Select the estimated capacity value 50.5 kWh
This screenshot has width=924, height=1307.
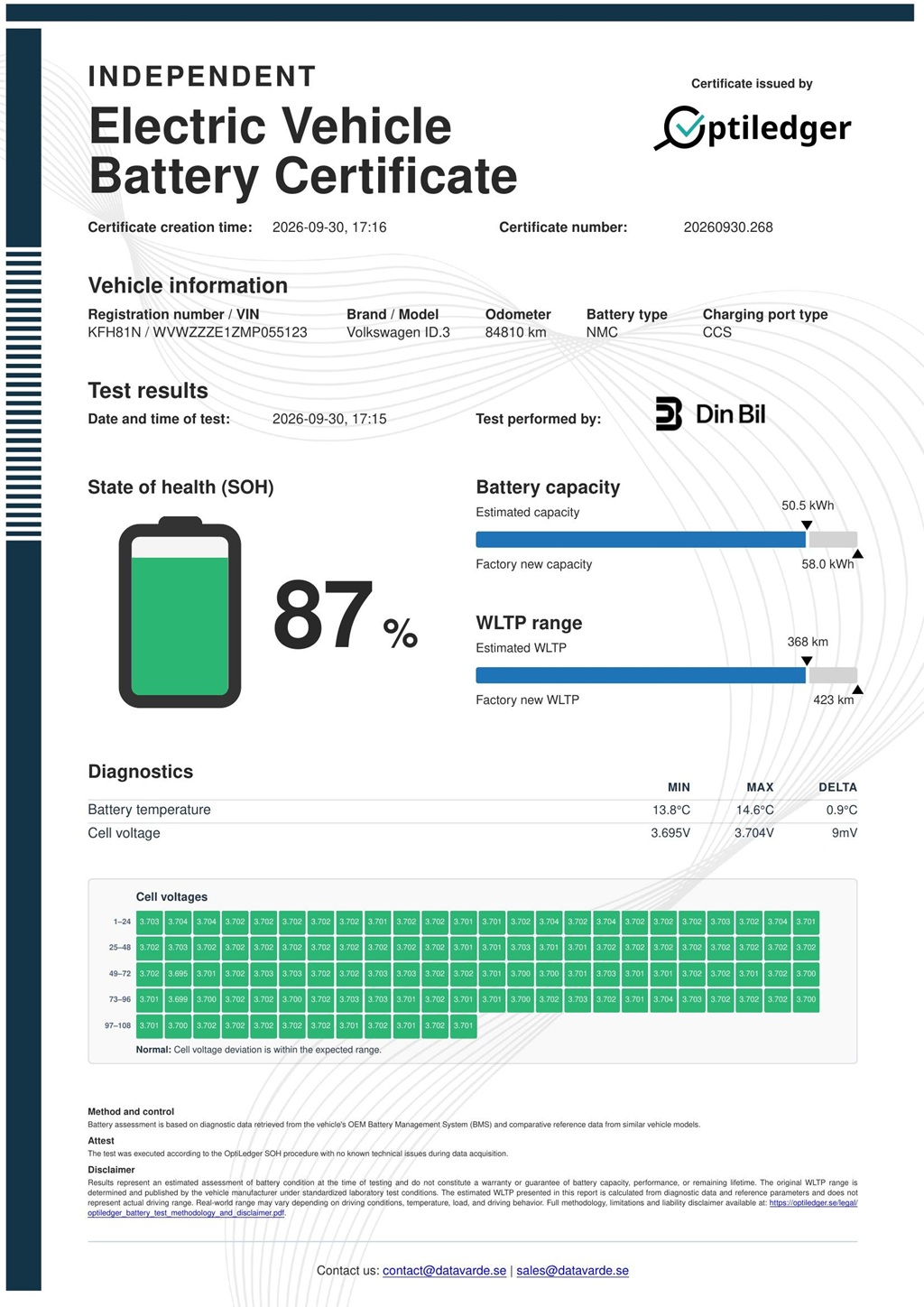[808, 505]
